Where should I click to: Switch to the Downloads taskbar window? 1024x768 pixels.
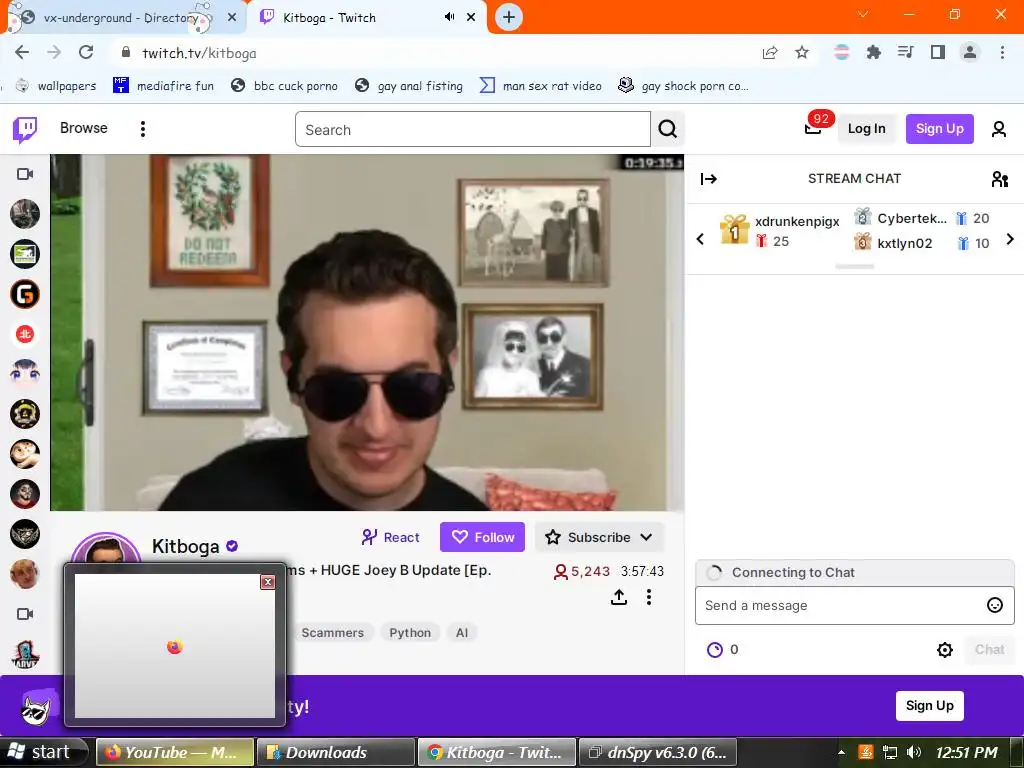pos(336,752)
